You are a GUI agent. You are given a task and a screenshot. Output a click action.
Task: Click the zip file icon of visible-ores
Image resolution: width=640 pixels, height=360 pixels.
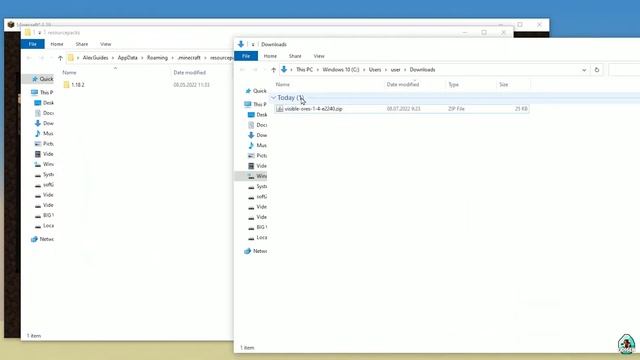point(280,109)
